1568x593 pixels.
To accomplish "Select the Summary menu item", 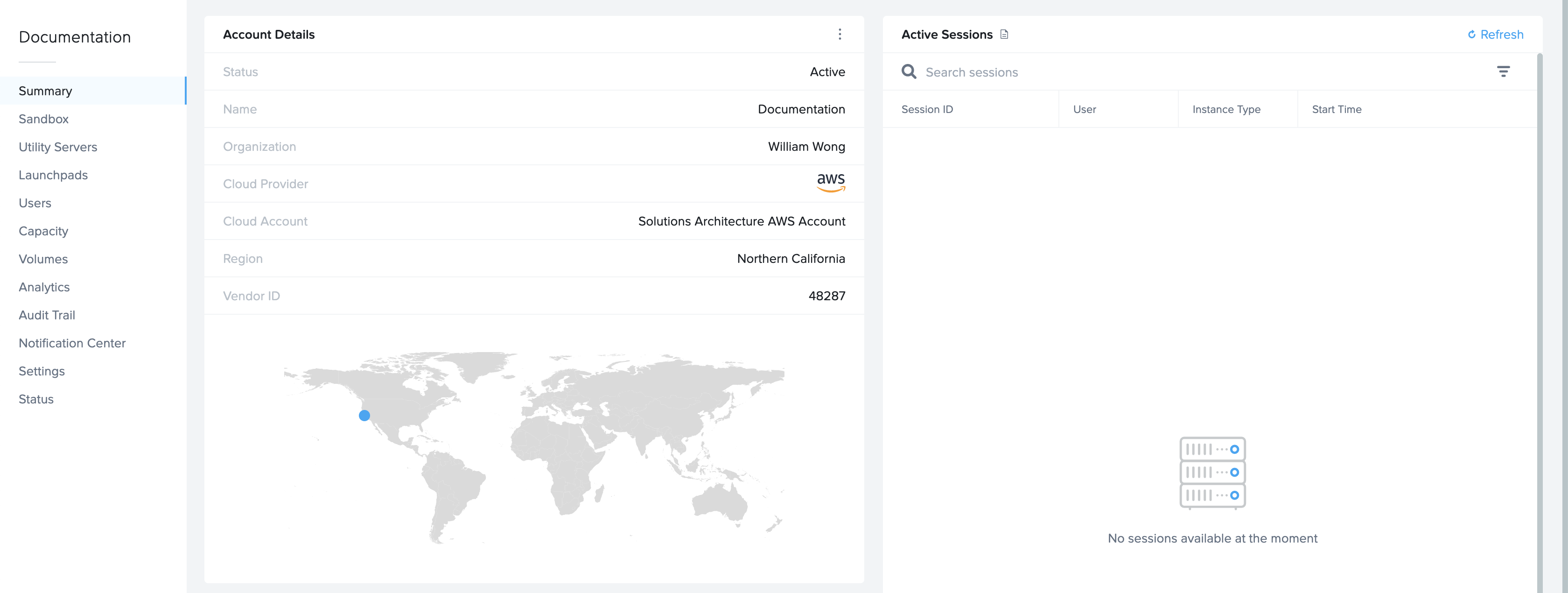I will click(x=45, y=90).
